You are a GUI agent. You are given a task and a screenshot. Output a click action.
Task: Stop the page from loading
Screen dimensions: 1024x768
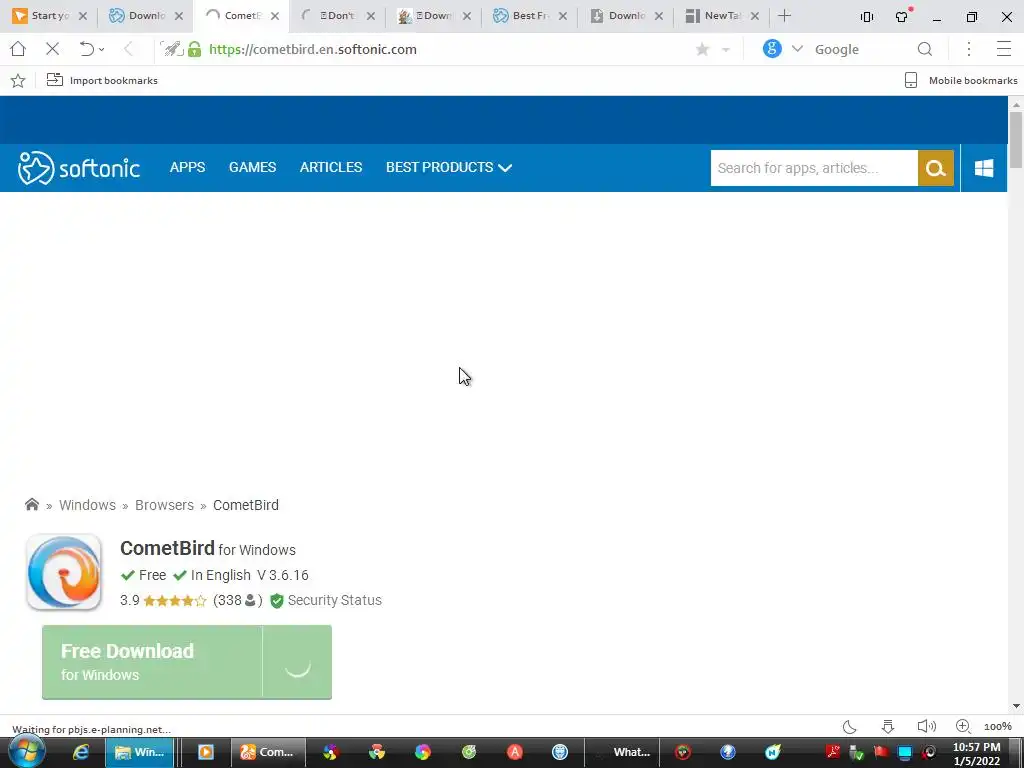tap(53, 49)
